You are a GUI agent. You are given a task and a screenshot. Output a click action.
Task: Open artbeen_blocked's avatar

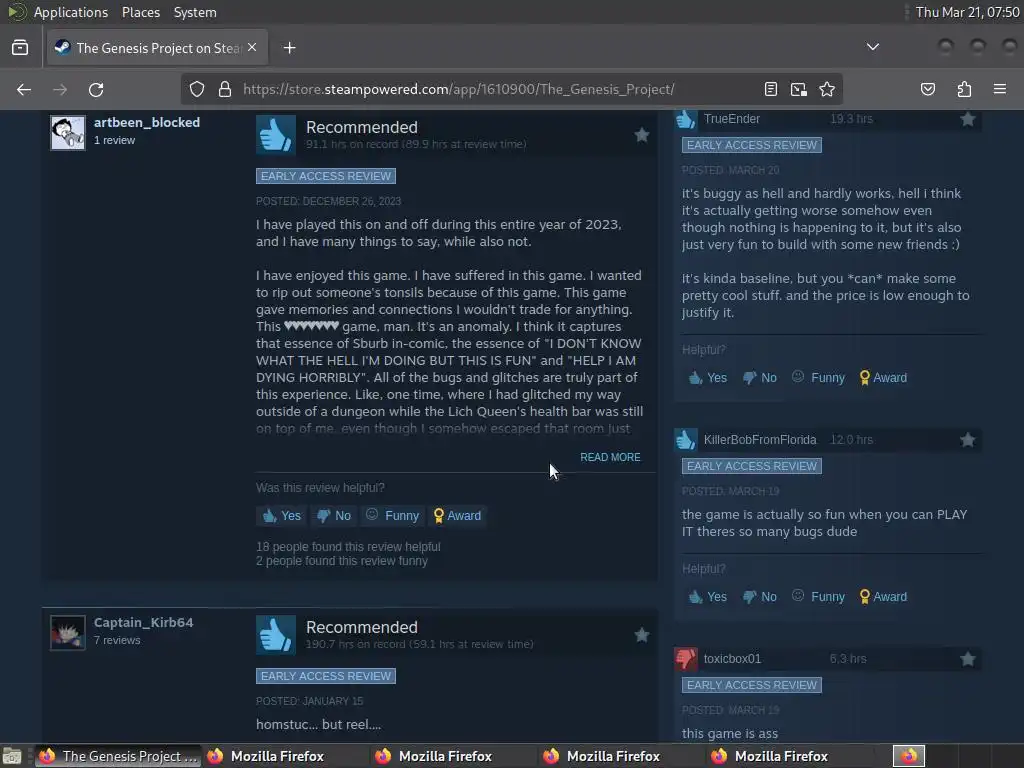point(68,133)
